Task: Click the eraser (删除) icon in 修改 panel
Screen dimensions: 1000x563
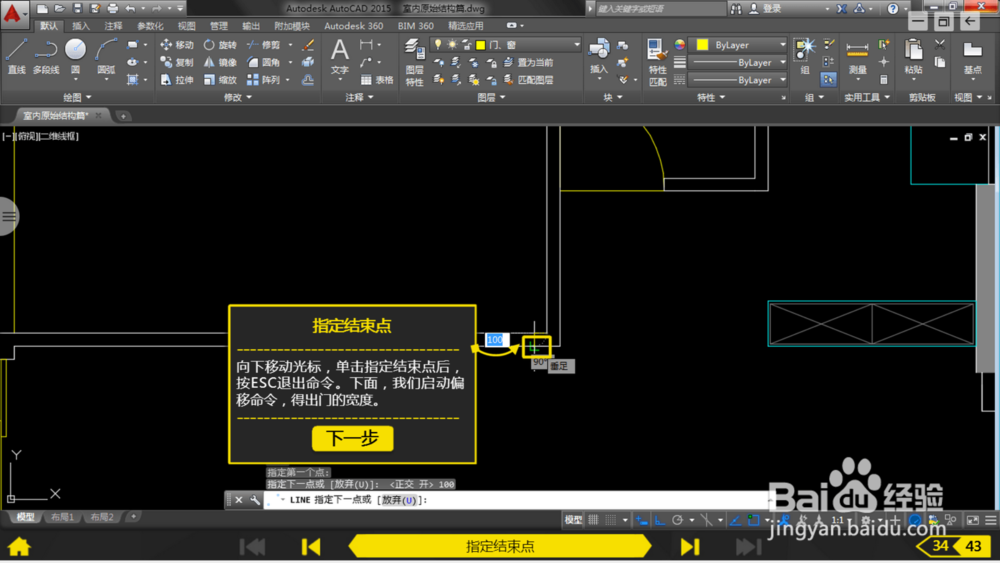Action: point(308,45)
